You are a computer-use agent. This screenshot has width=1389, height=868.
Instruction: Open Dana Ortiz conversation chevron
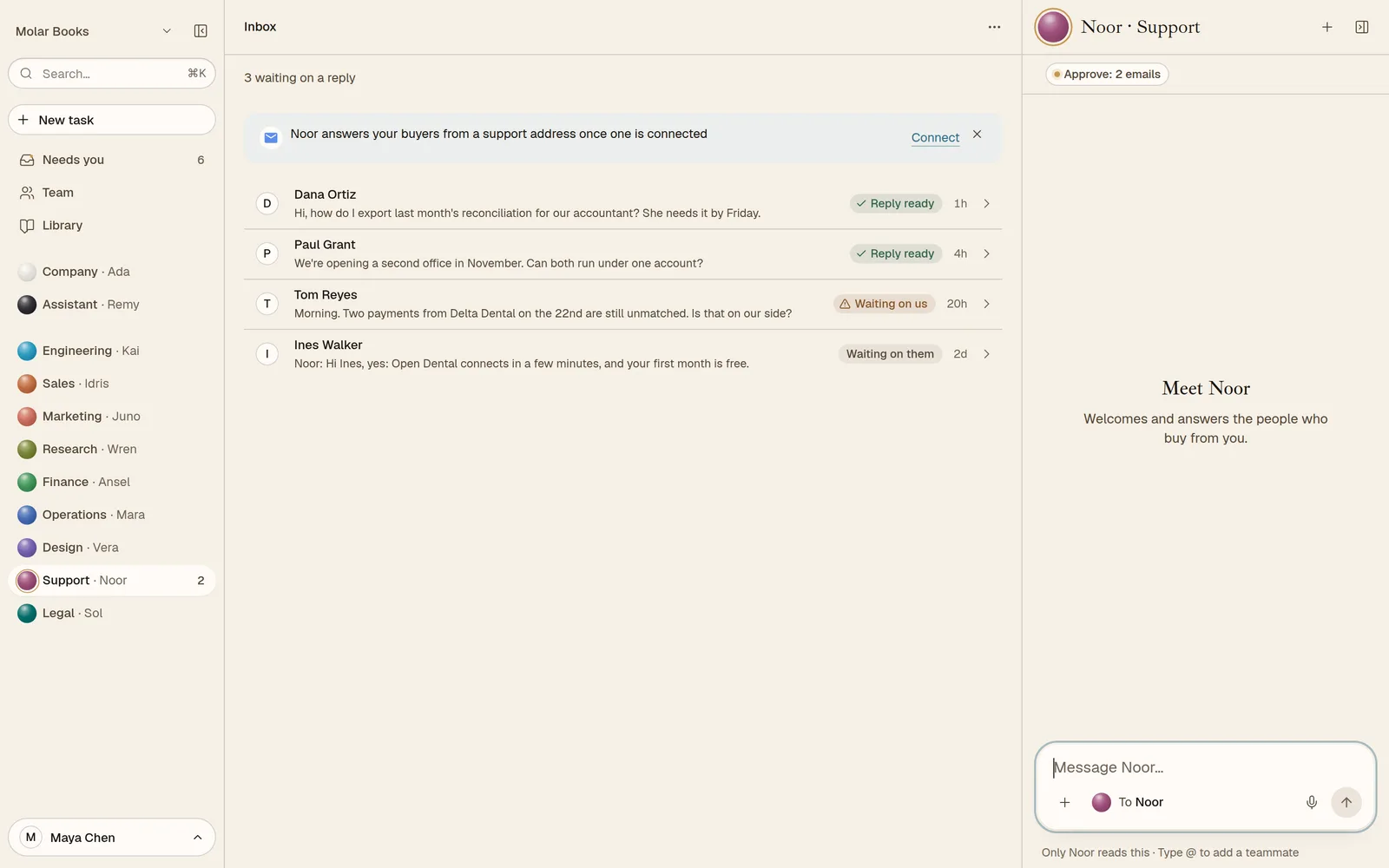(x=986, y=203)
